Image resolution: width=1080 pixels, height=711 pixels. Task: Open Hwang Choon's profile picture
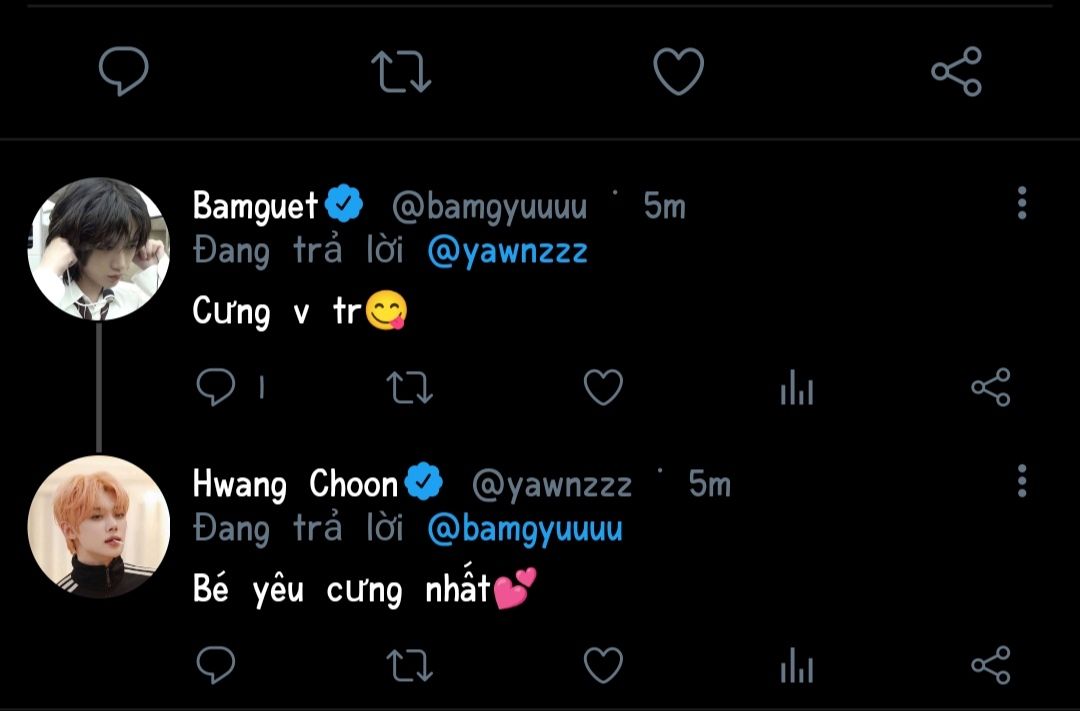[98, 526]
